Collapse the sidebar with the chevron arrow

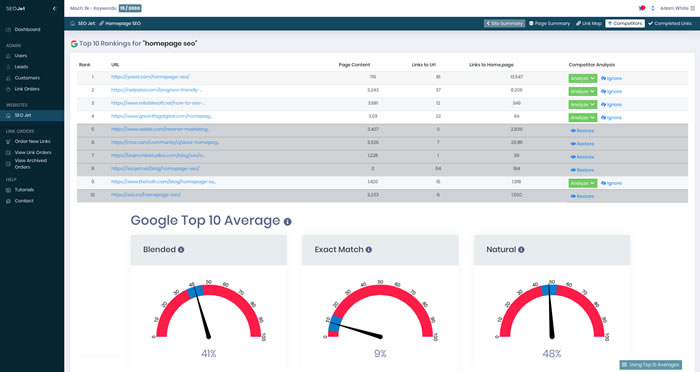tap(54, 8)
